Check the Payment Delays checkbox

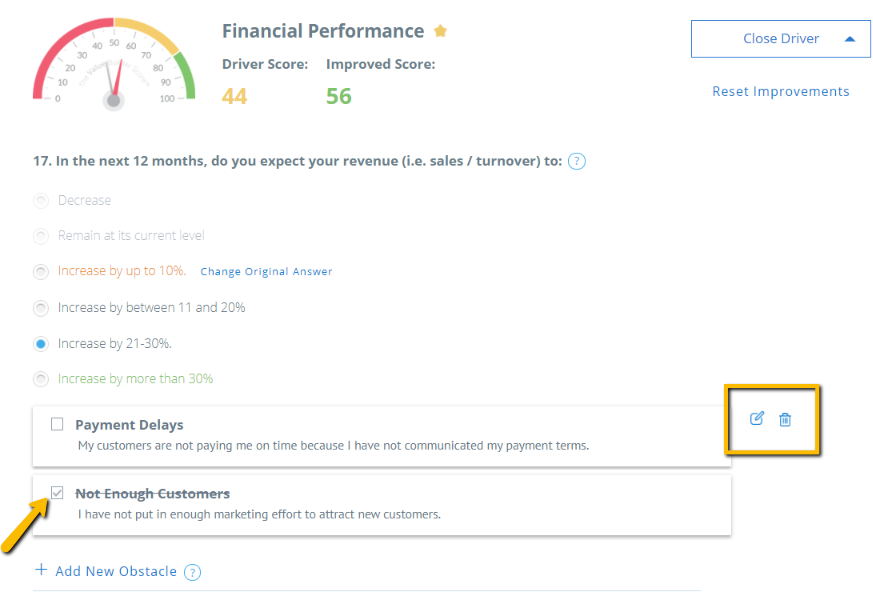click(x=57, y=424)
